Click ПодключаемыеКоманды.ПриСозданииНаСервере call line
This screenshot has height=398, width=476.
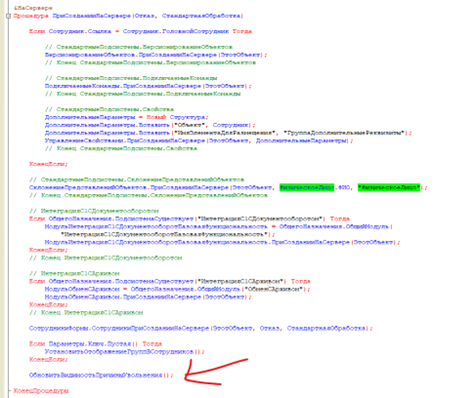click(x=148, y=86)
